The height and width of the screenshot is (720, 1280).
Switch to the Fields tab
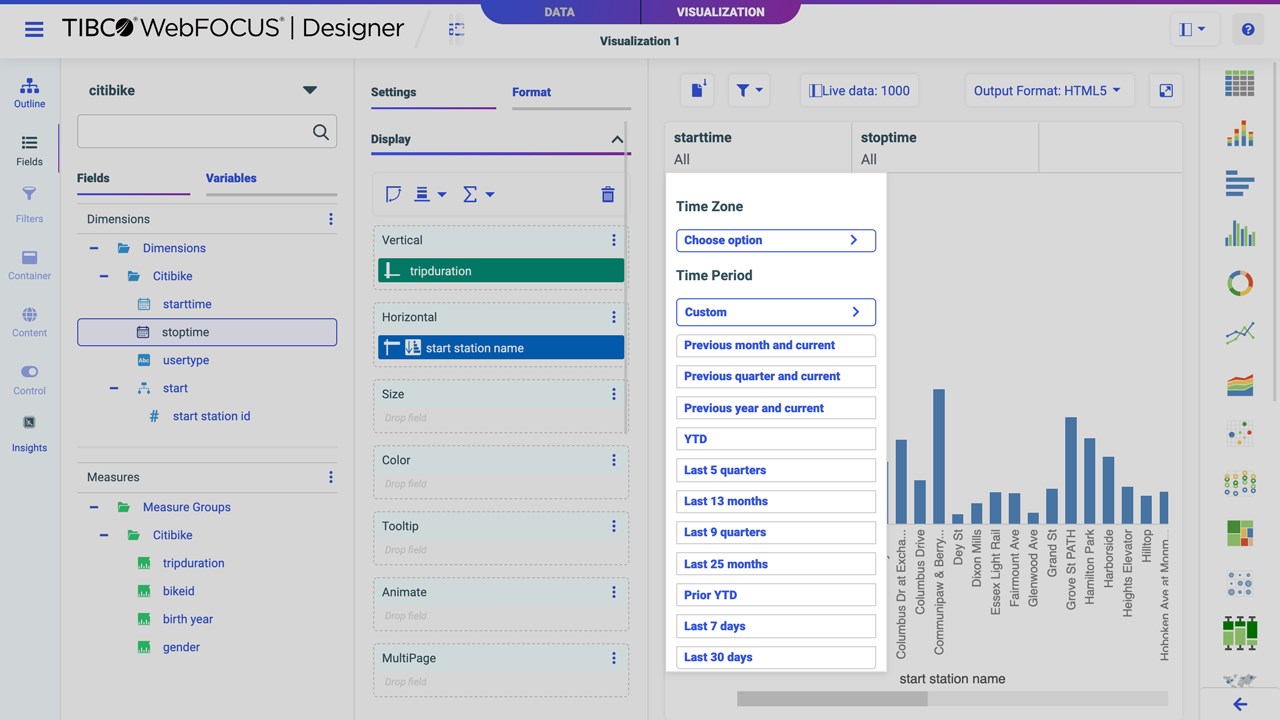pos(93,178)
